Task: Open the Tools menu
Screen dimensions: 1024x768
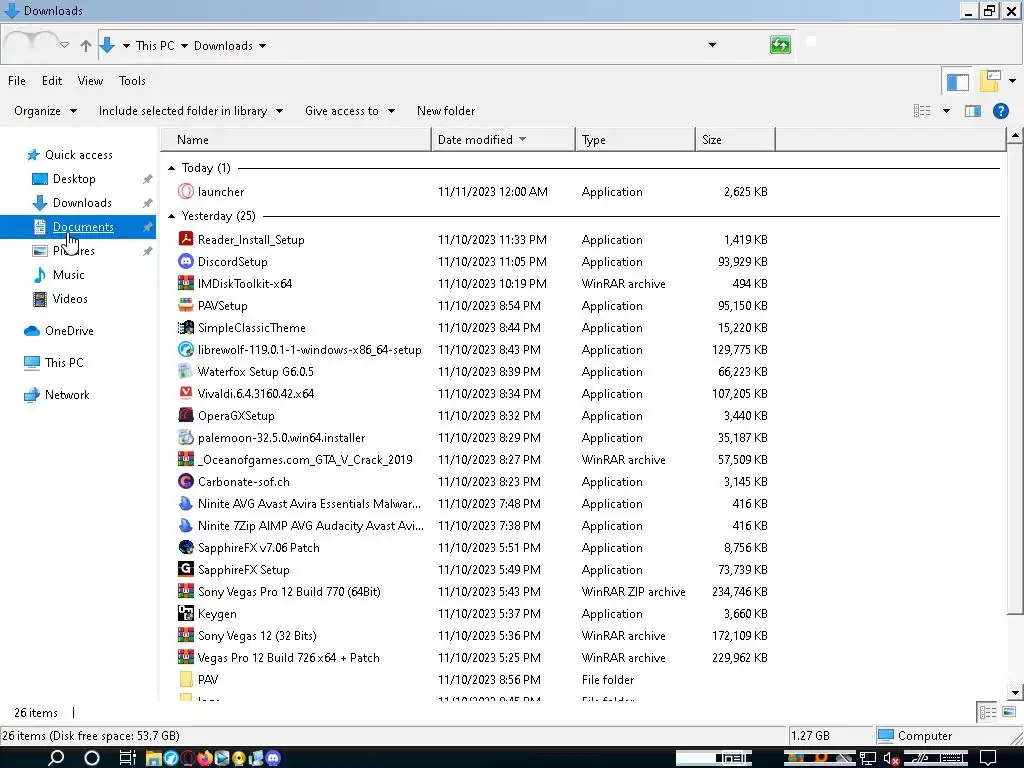Action: click(132, 81)
